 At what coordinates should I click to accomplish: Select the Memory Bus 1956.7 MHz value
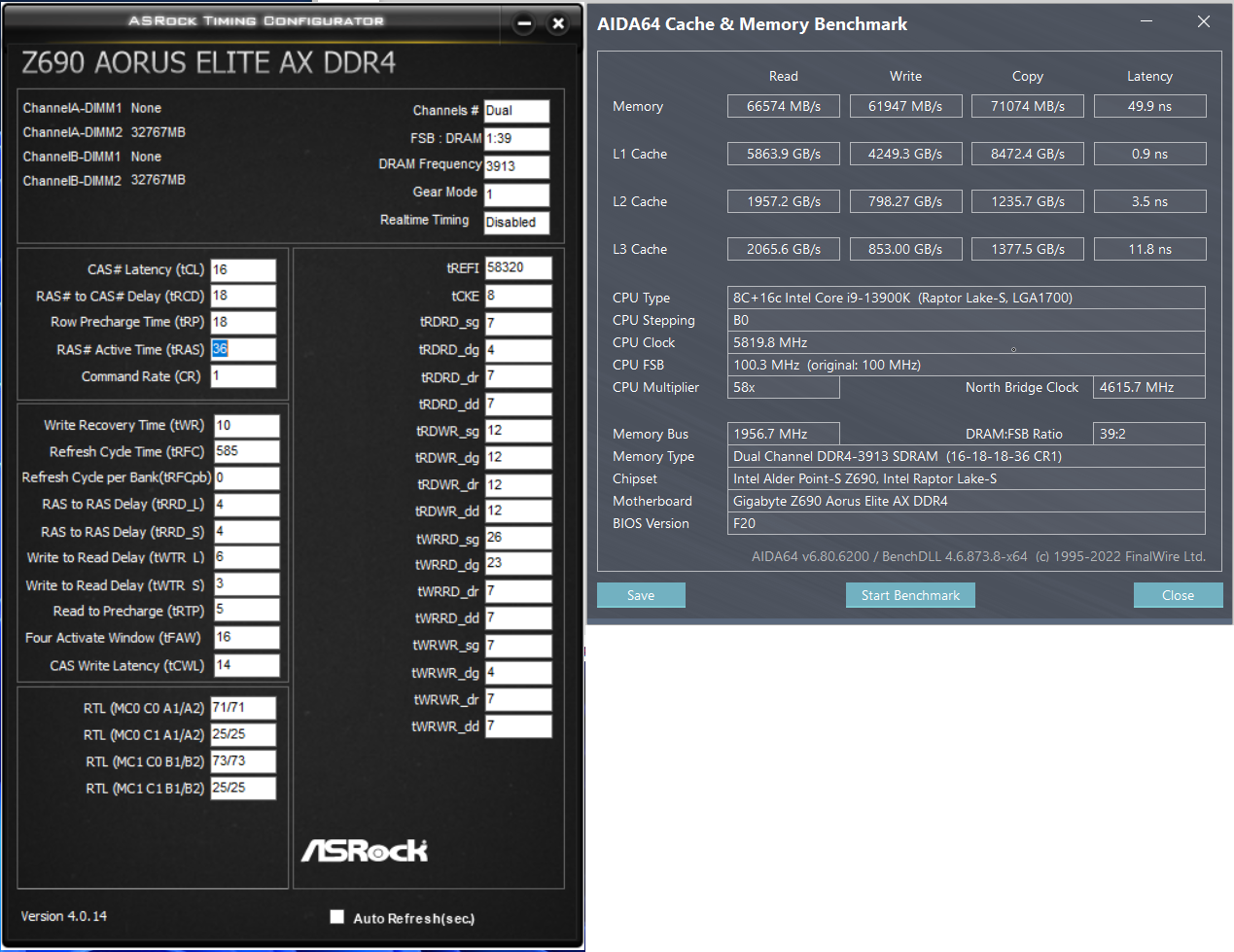[784, 434]
